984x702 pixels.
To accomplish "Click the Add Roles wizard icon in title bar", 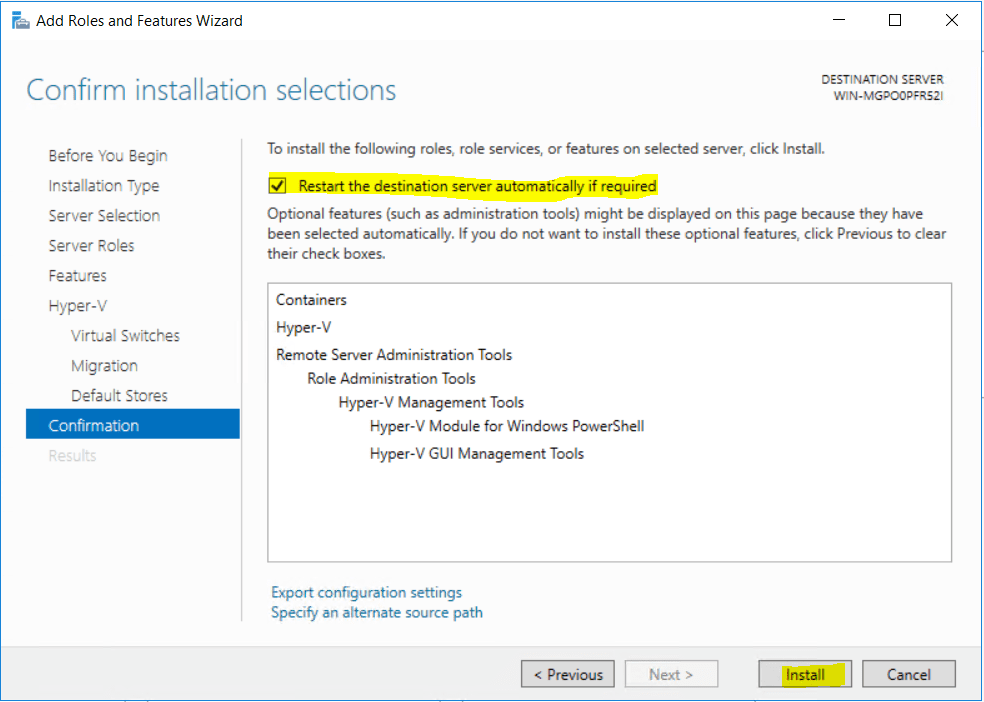I will [21, 20].
